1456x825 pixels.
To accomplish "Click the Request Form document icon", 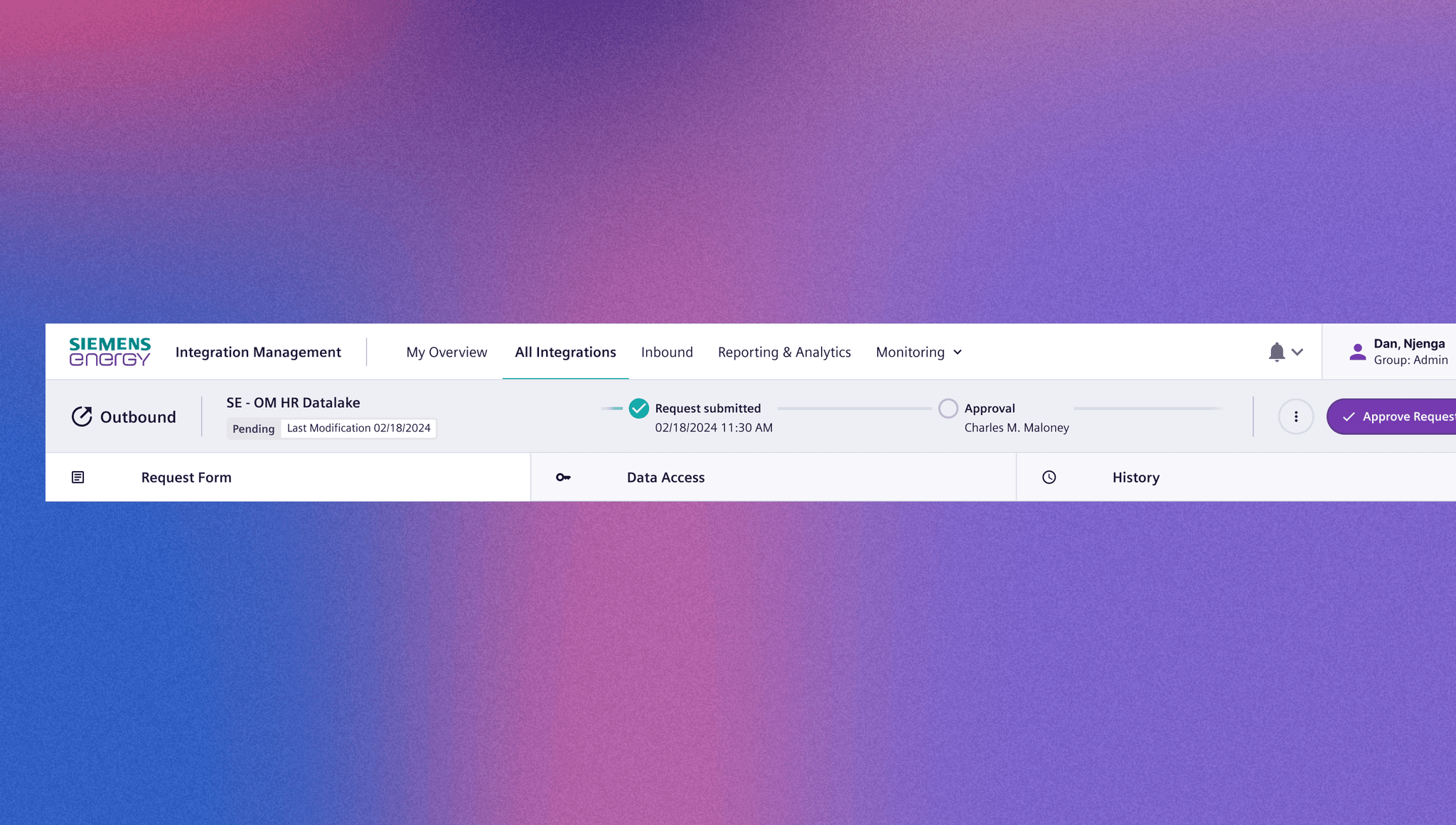I will coord(78,478).
